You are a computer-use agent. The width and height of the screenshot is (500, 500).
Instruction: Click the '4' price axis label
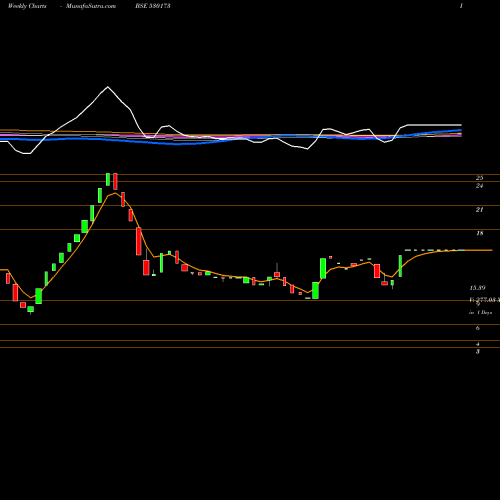coord(478,344)
